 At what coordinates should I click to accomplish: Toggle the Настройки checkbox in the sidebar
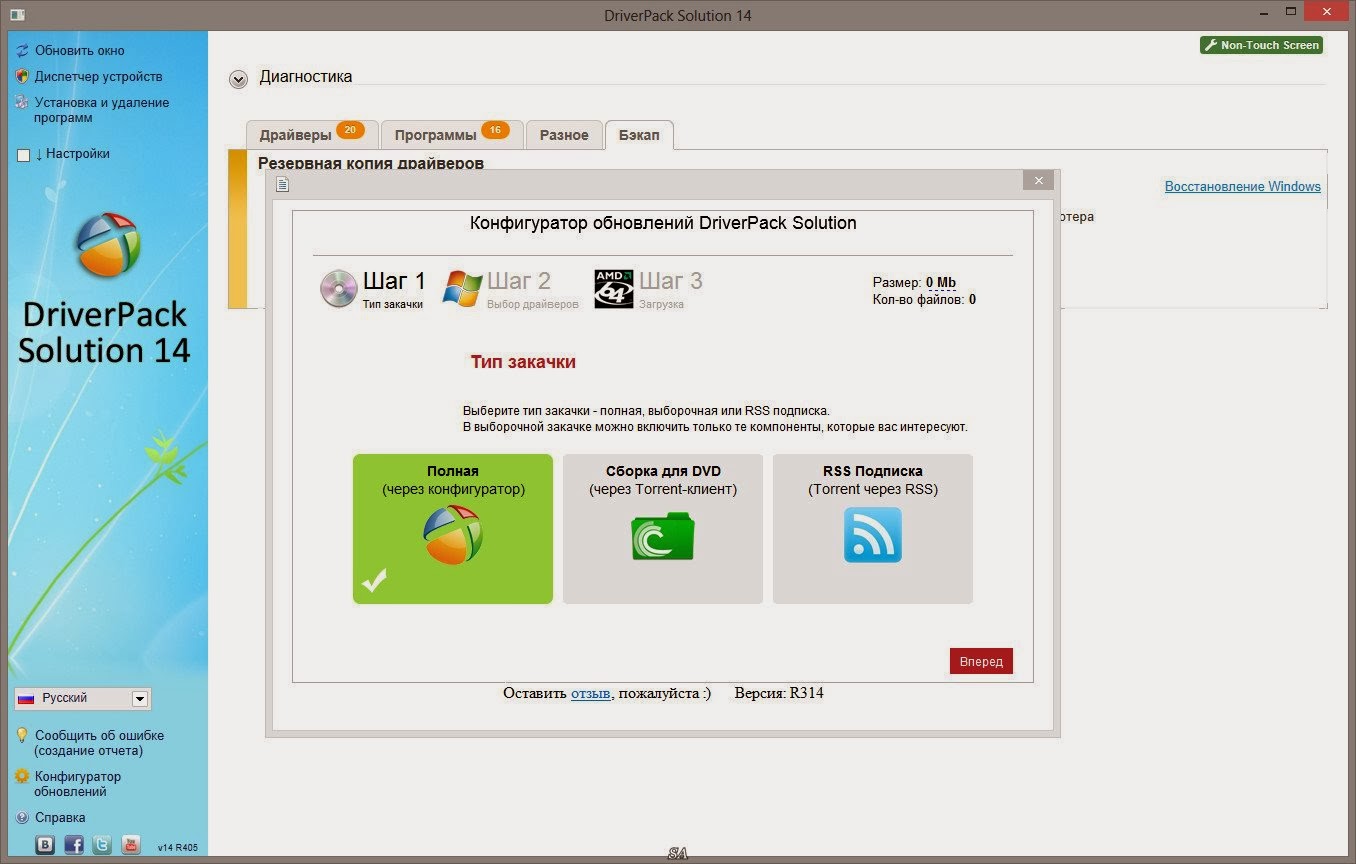22,153
